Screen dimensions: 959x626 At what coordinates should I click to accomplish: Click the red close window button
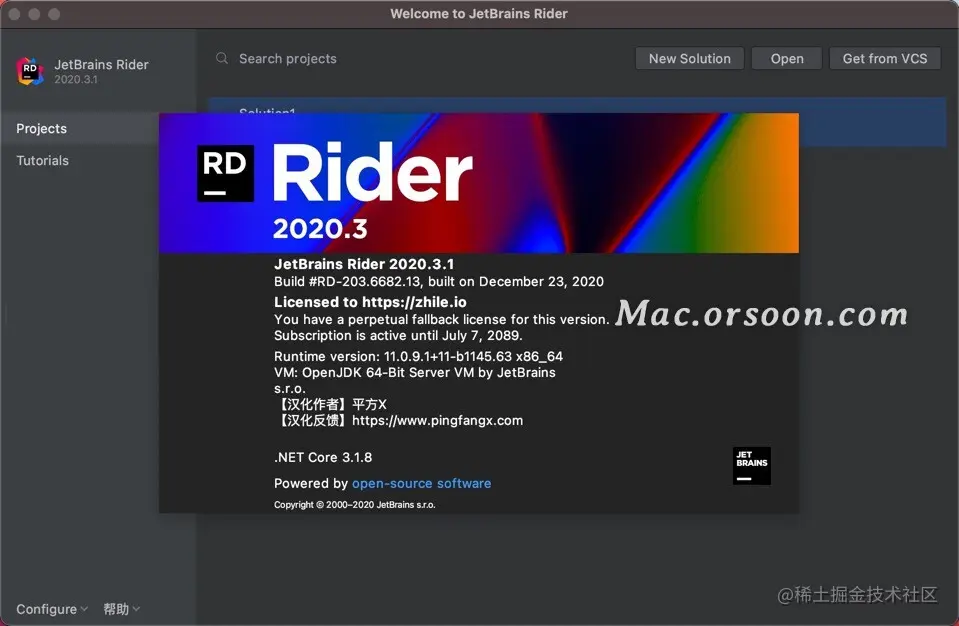click(x=15, y=13)
